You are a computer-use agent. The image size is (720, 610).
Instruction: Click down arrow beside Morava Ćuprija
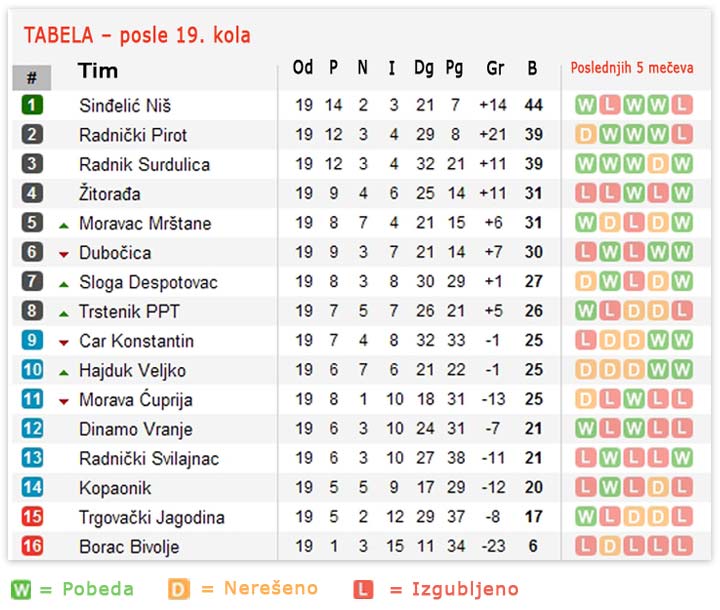click(64, 402)
